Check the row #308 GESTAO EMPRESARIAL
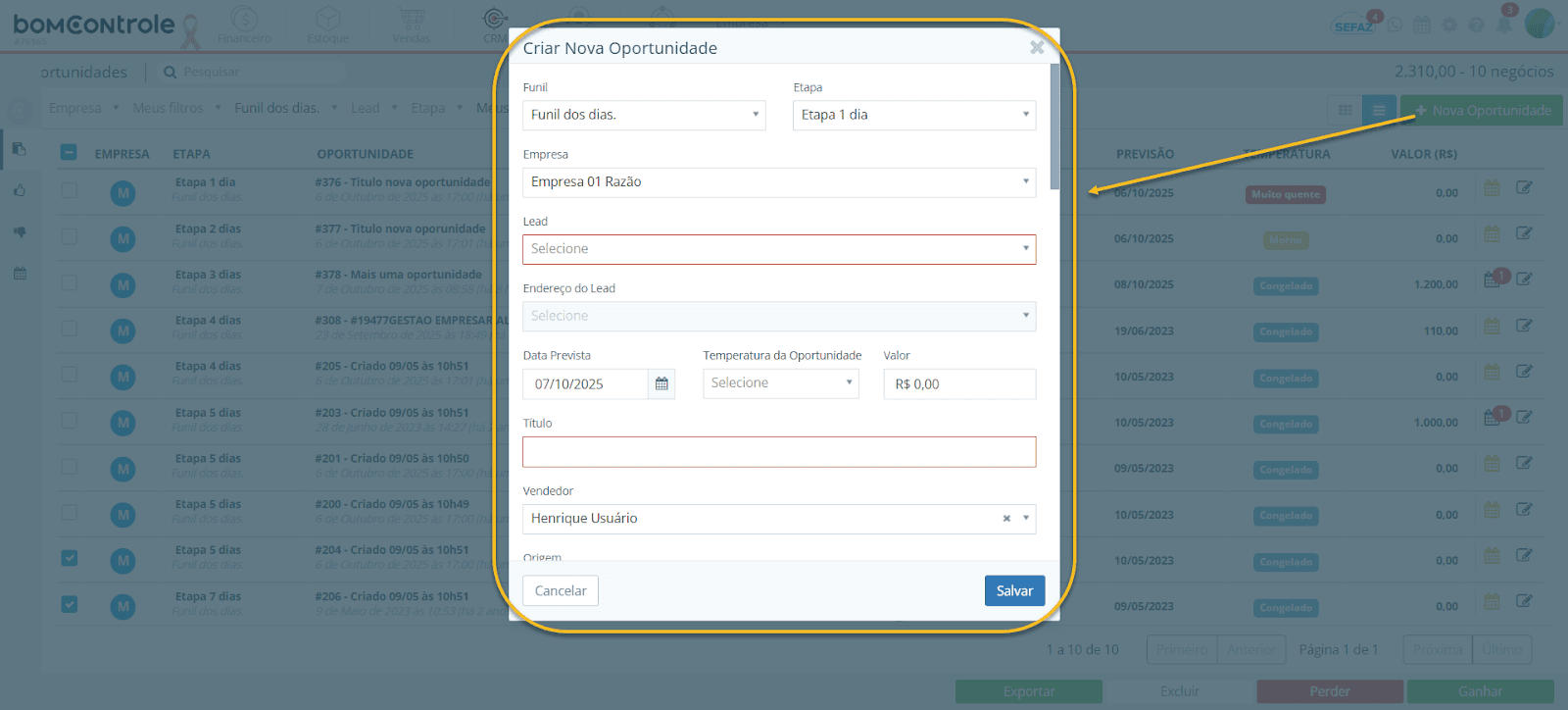 tap(69, 329)
